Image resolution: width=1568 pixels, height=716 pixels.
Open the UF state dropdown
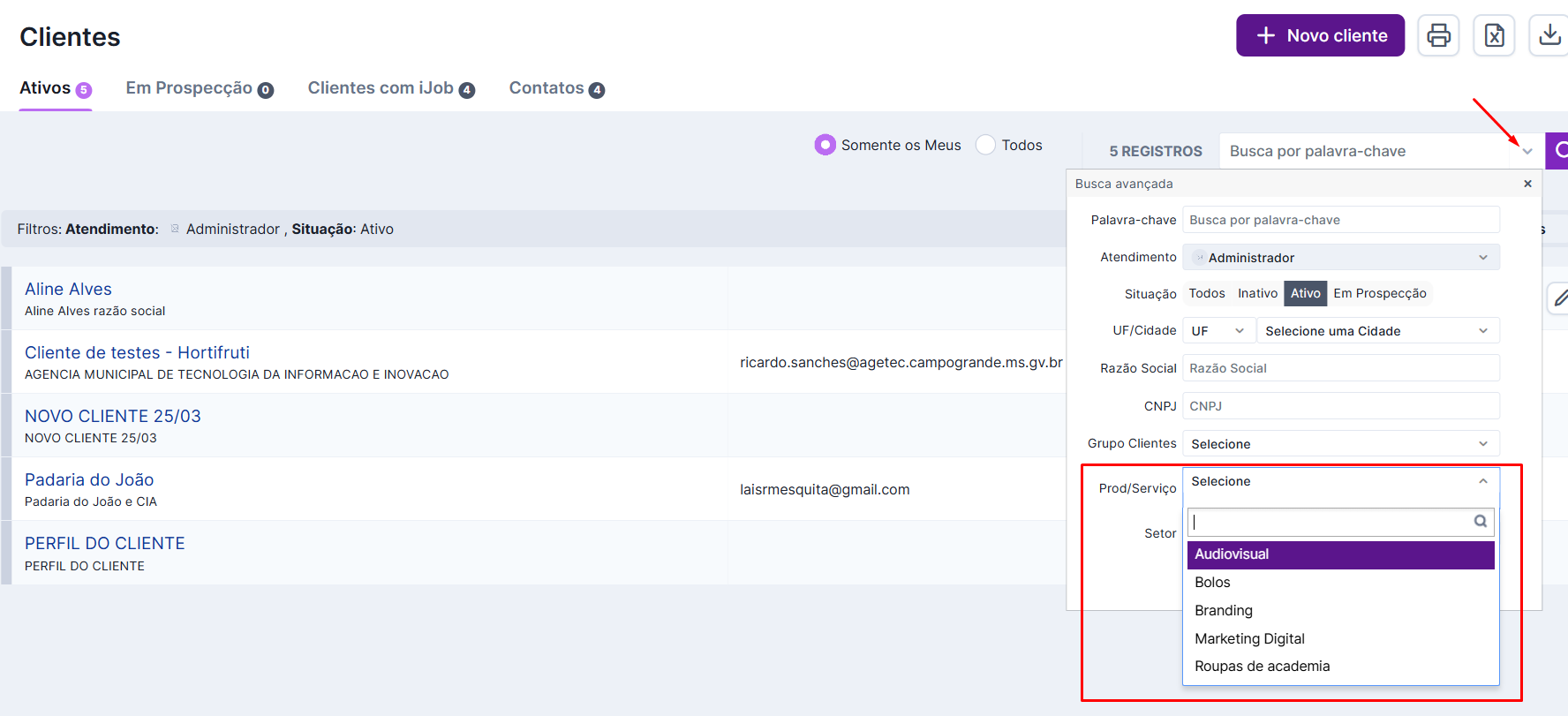1217,331
